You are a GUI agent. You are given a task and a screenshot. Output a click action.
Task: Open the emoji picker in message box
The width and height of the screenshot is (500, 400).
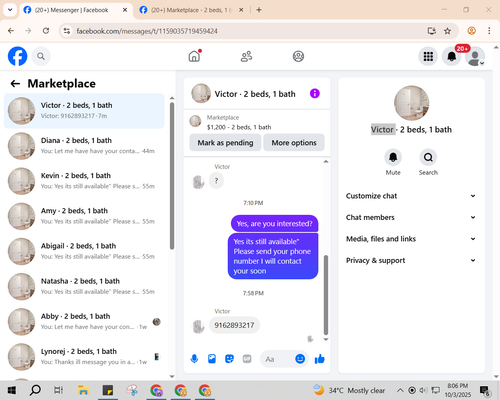point(300,359)
